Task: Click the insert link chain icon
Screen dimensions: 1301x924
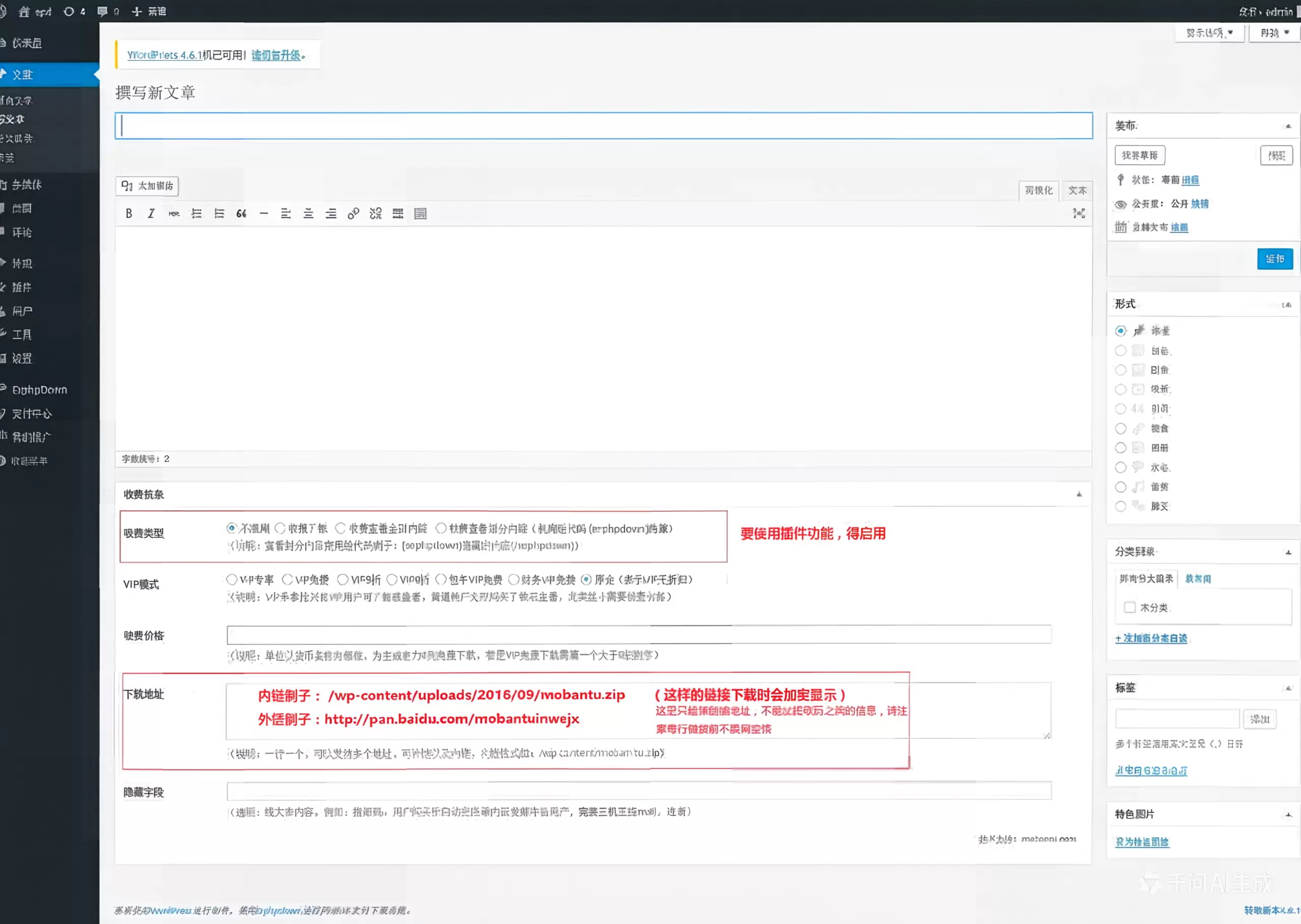Action: click(354, 213)
